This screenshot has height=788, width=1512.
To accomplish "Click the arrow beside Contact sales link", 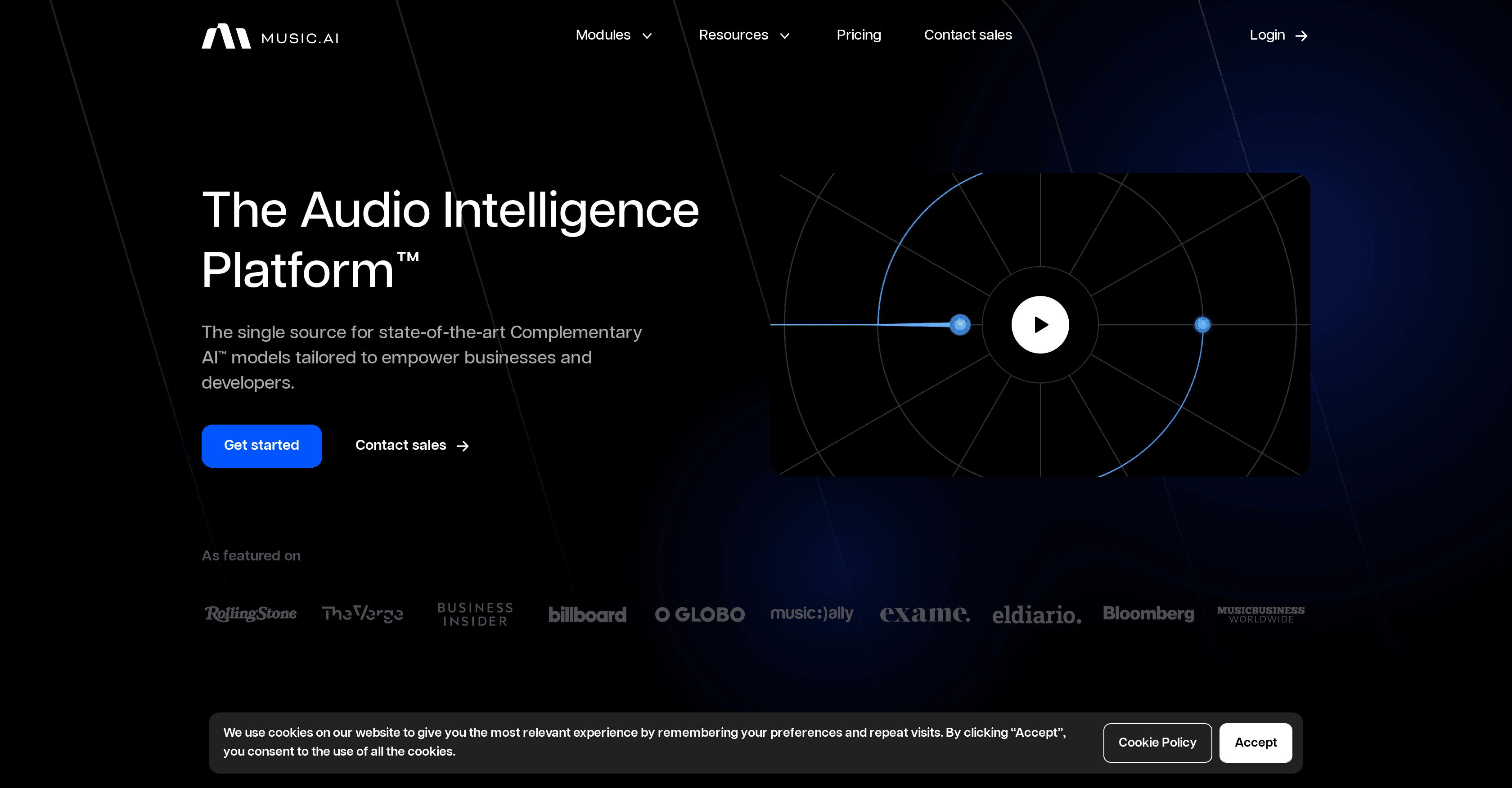I will click(463, 446).
